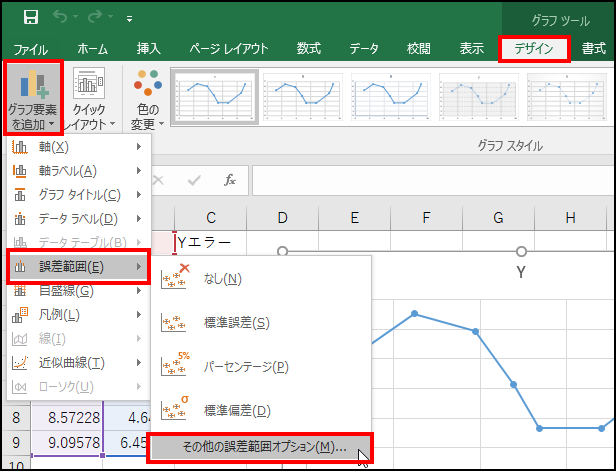
Task: Choose なし(N) error bars option
Action: tap(261, 279)
